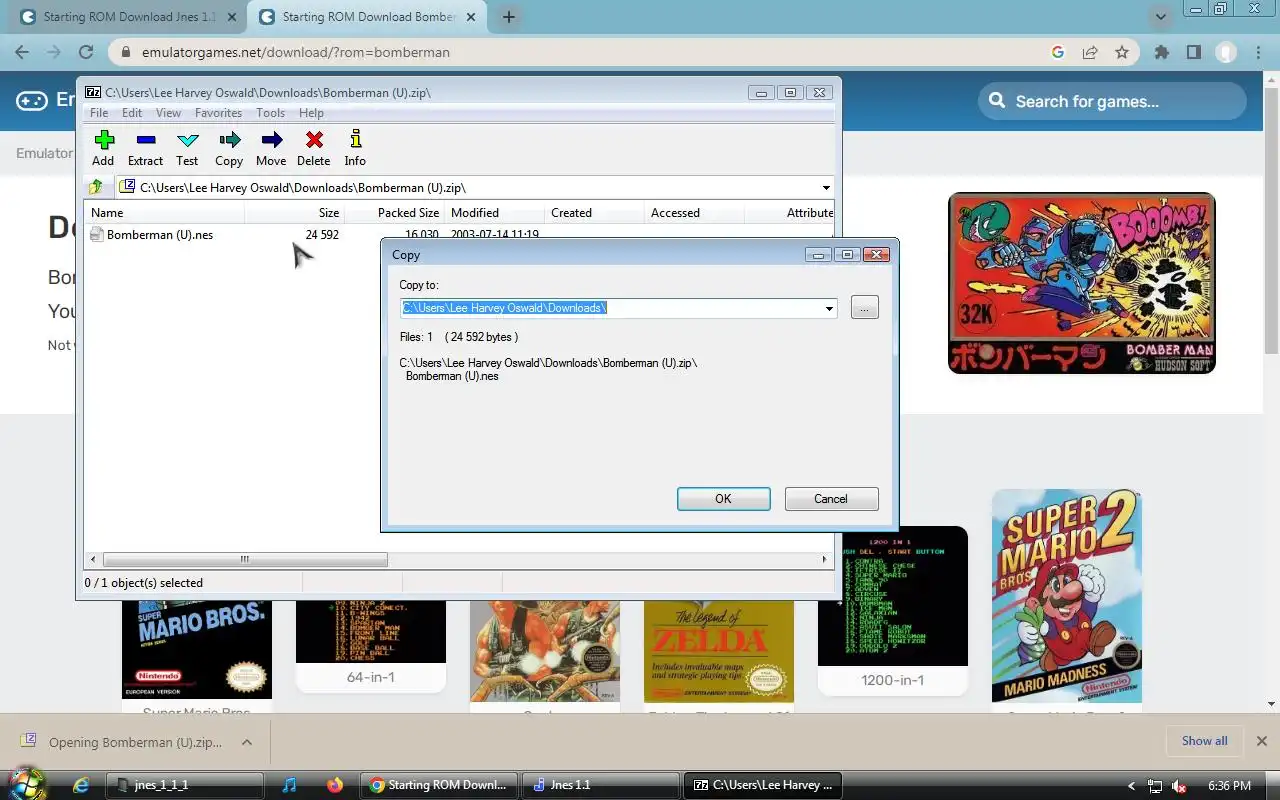Confirm the copy with the OK button
Viewport: 1280px width, 800px height.
click(x=723, y=499)
